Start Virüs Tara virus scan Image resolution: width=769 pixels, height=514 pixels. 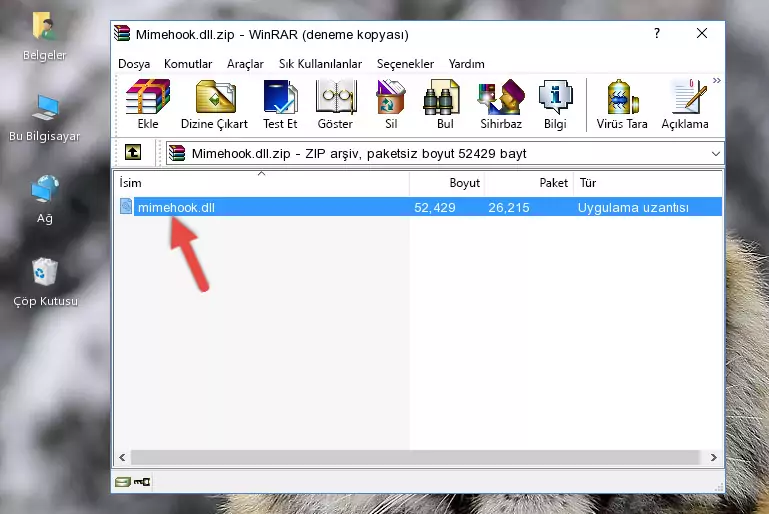[x=622, y=104]
